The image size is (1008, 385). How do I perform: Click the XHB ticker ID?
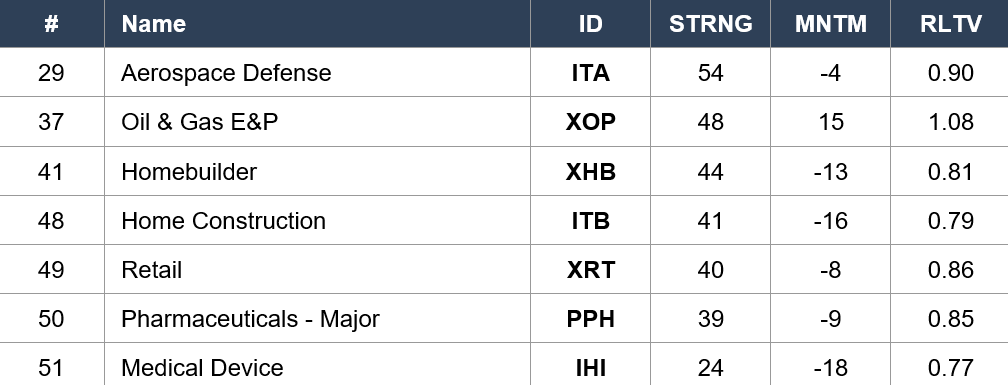(591, 172)
